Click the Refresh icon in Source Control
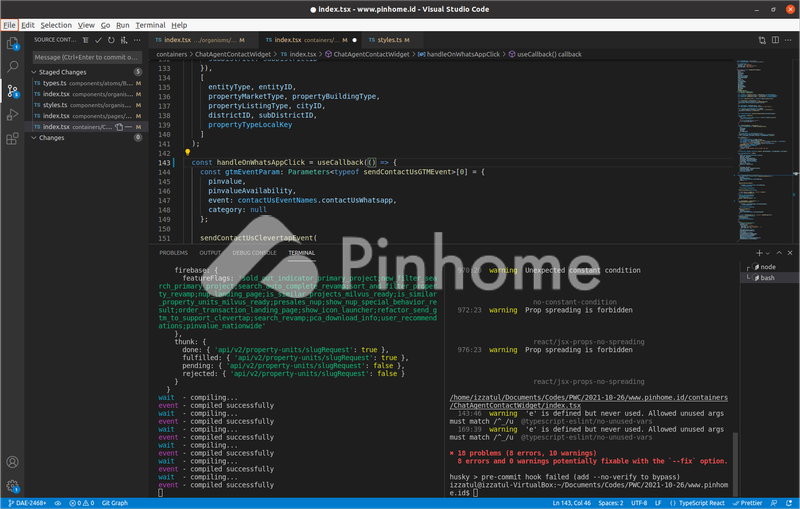 111,40
